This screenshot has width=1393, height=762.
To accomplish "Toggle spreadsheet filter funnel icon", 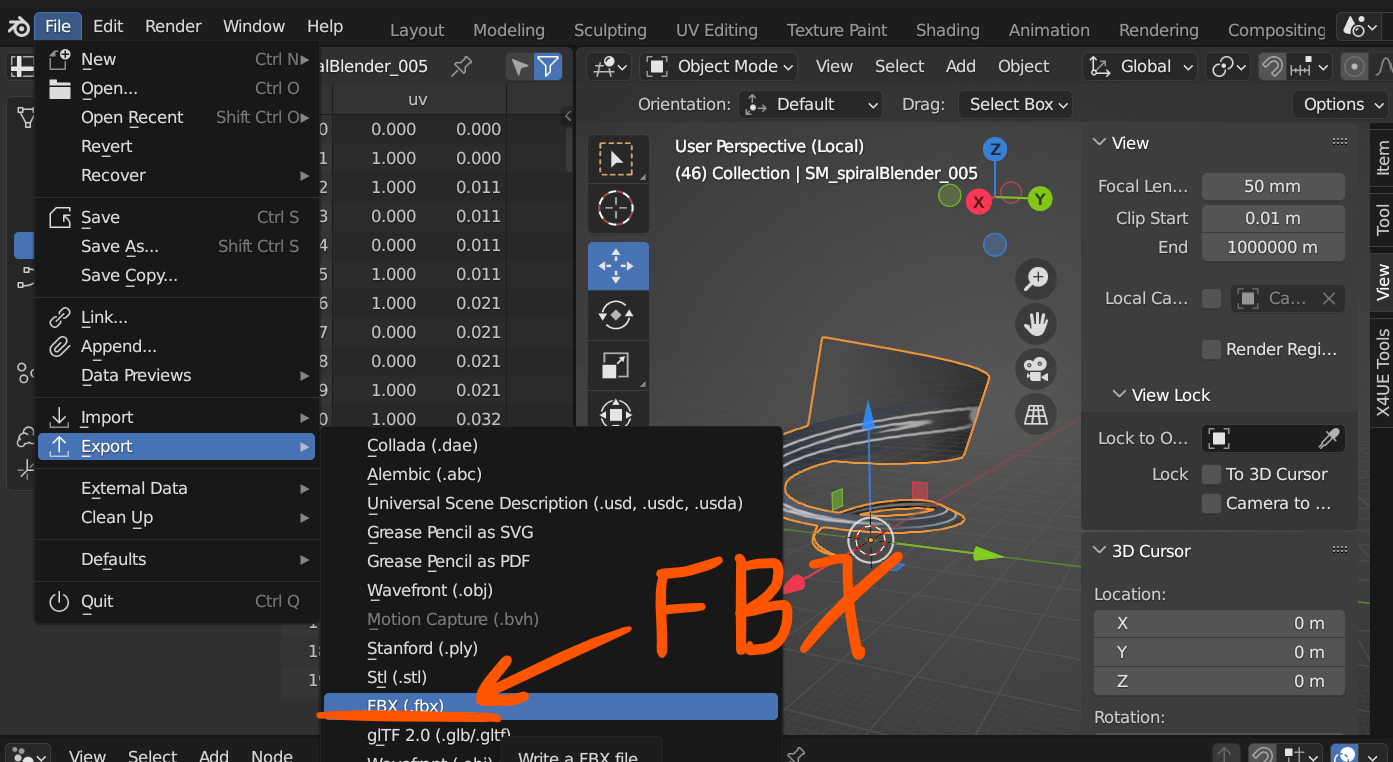I will click(x=548, y=67).
